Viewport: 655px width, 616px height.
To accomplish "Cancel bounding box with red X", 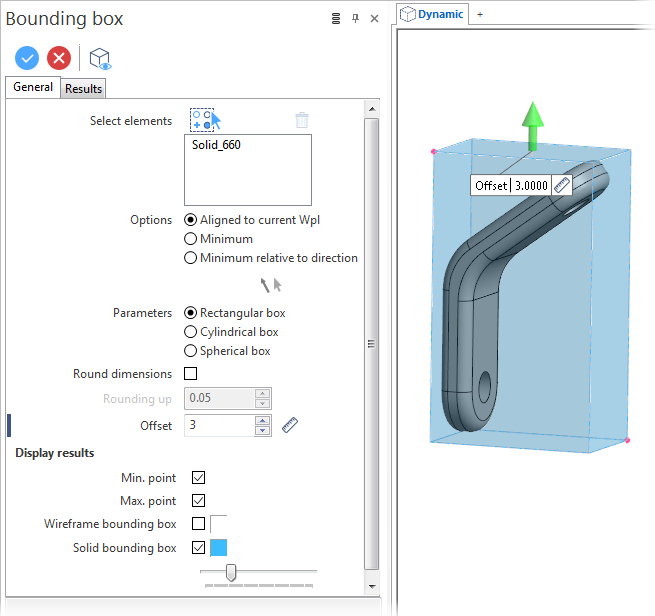I will coord(59,58).
